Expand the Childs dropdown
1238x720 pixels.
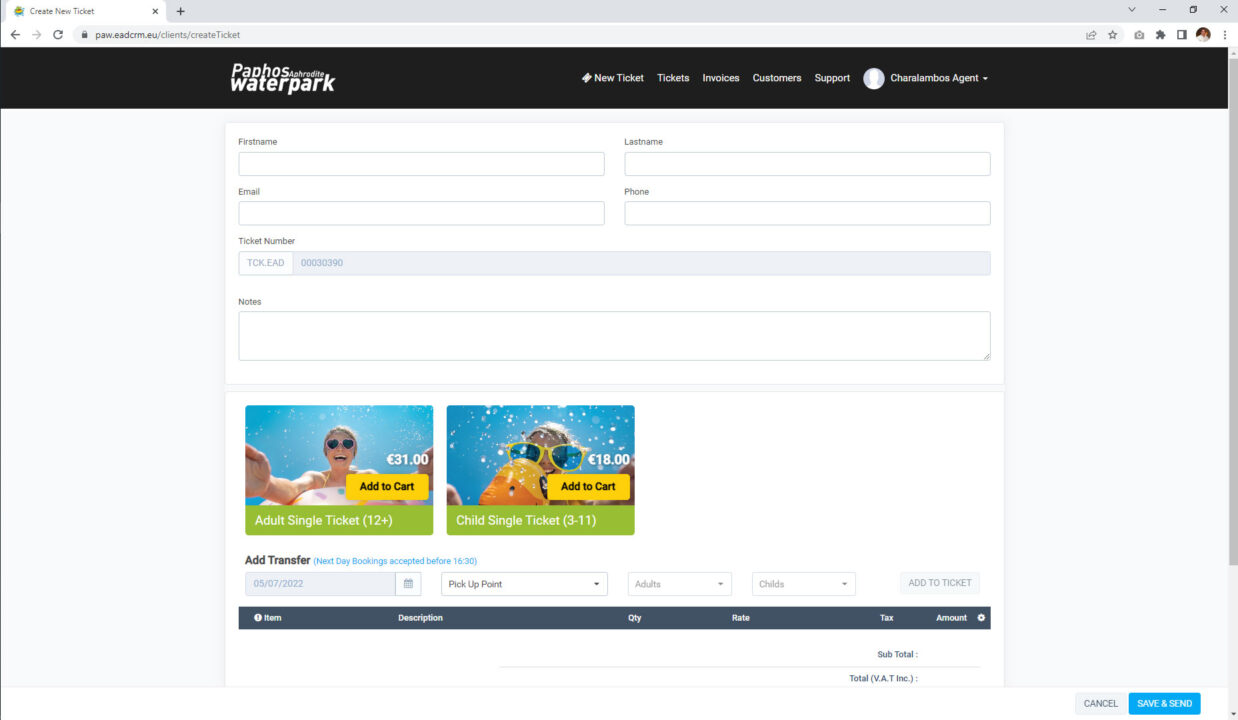tap(804, 584)
